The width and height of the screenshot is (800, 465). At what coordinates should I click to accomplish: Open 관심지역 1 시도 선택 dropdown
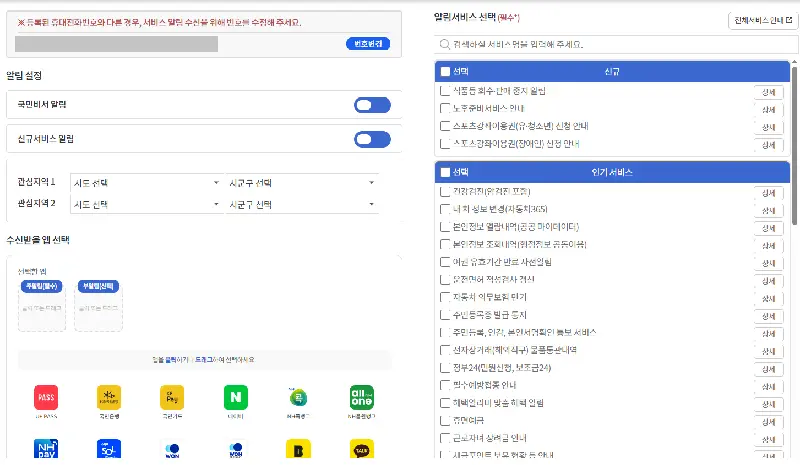click(146, 183)
